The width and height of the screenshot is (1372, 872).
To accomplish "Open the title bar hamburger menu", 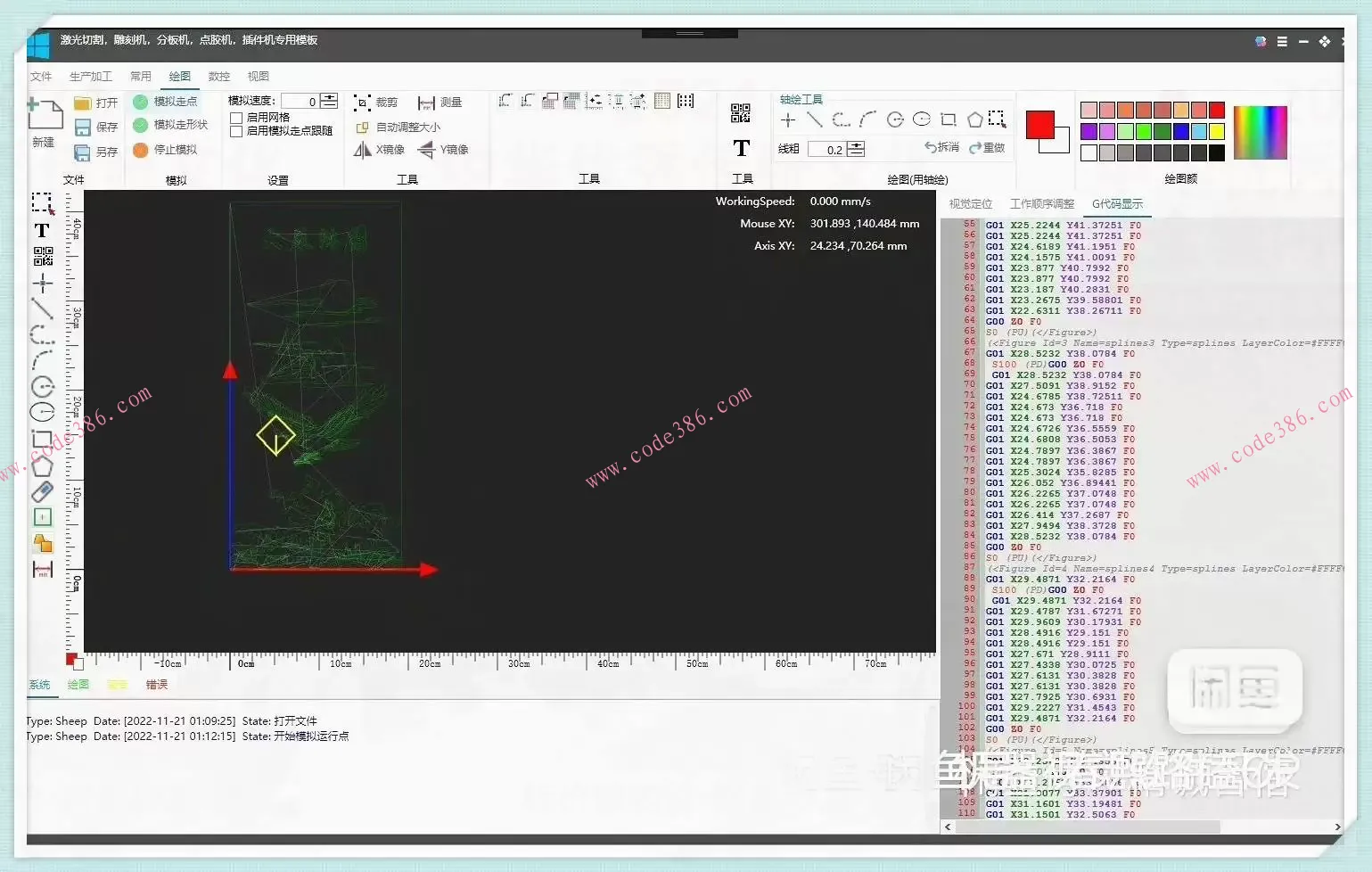I will [x=1282, y=42].
